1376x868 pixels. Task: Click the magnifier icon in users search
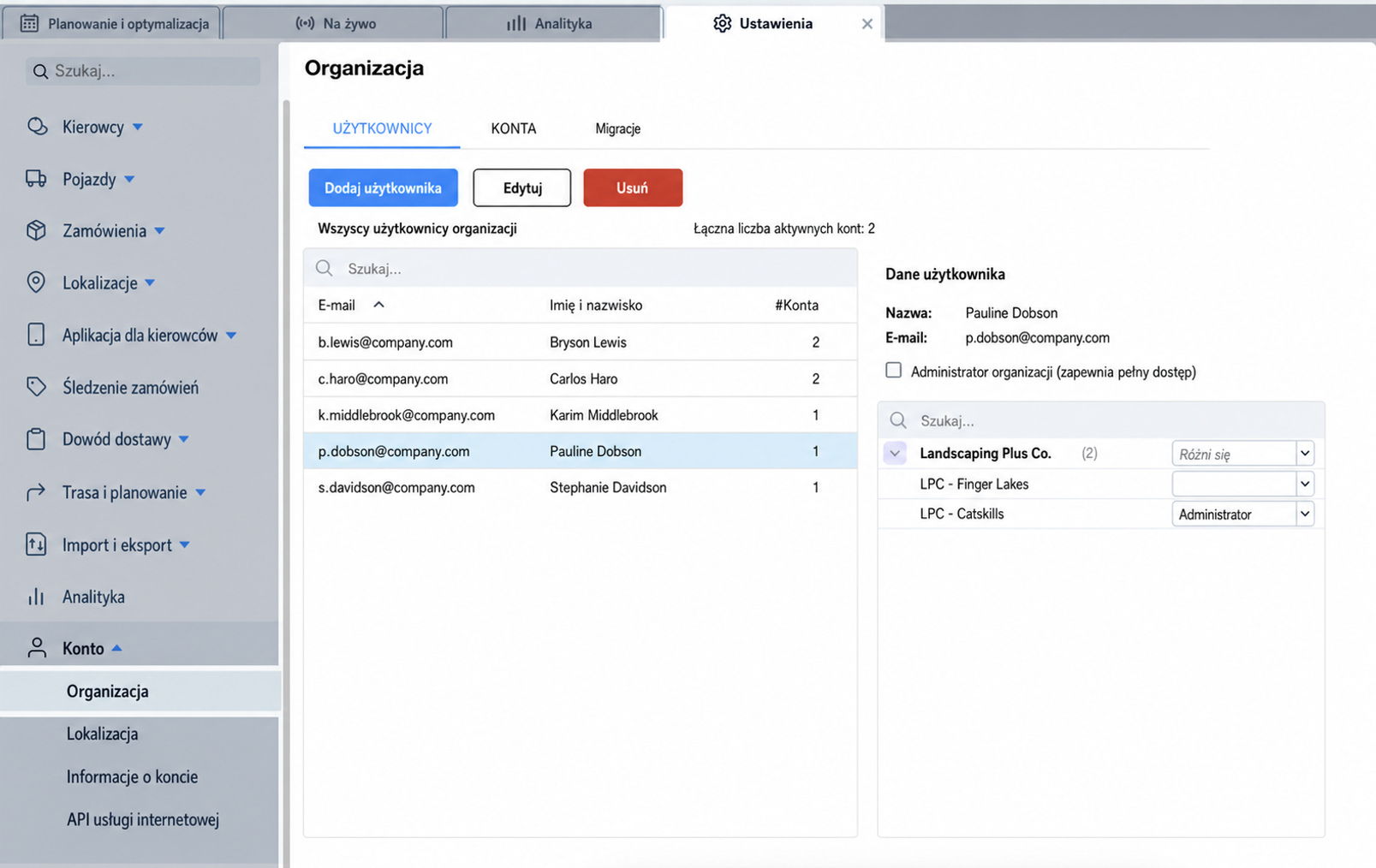click(324, 268)
